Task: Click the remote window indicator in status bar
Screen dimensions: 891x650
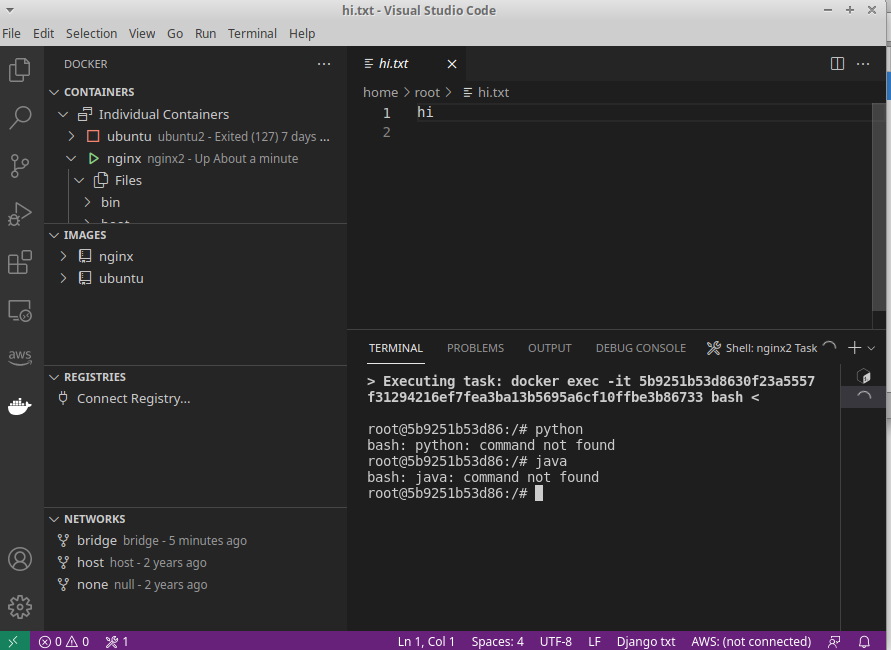Action: pos(14,641)
